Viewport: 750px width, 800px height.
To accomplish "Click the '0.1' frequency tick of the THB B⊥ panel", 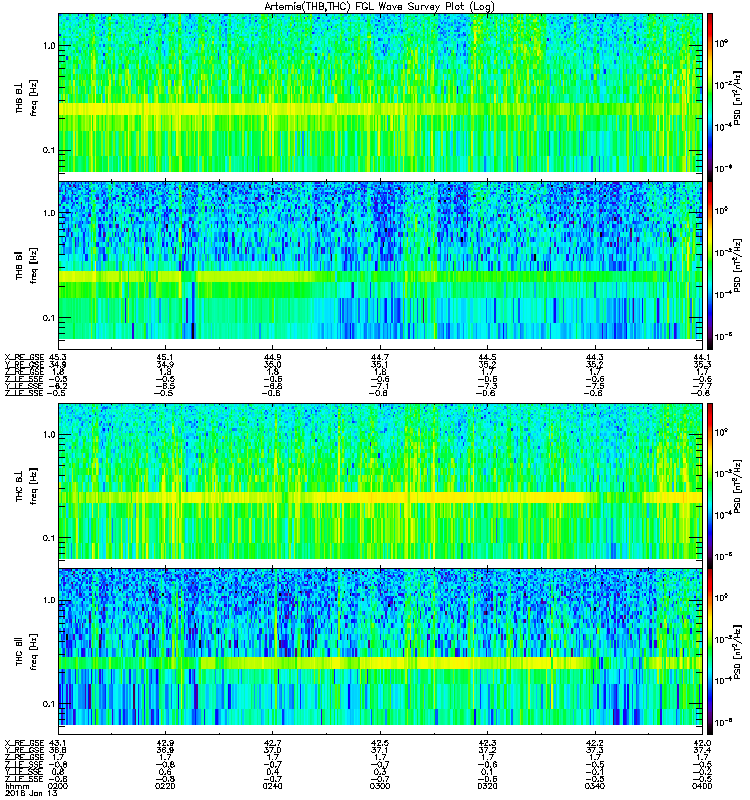I will tap(49, 151).
